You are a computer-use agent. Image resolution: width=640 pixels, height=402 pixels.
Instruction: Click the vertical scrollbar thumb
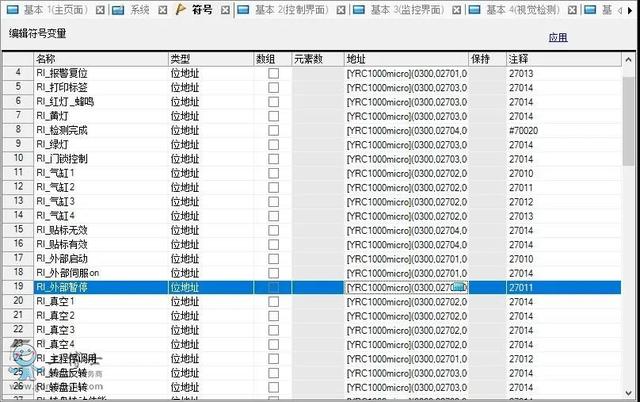point(628,120)
